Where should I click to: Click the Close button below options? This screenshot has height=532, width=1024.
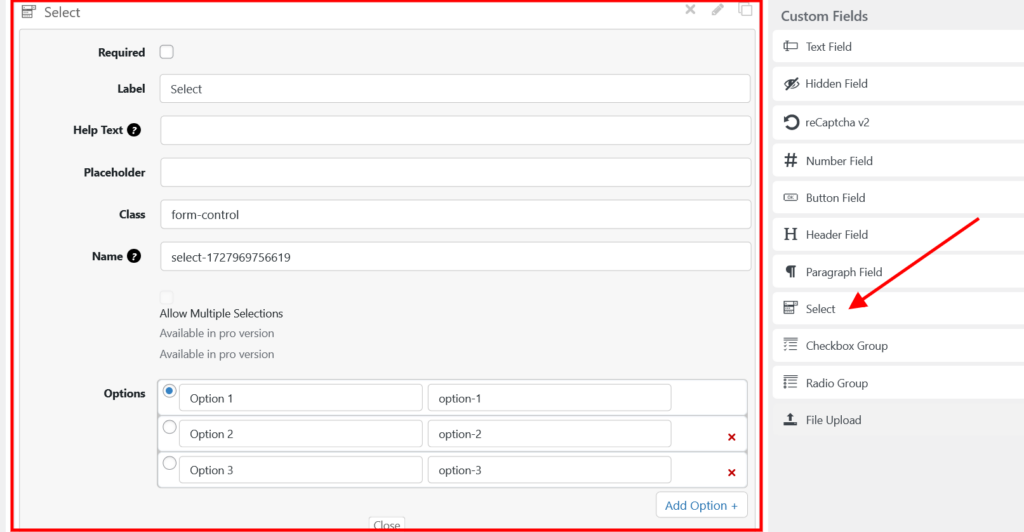click(x=387, y=525)
